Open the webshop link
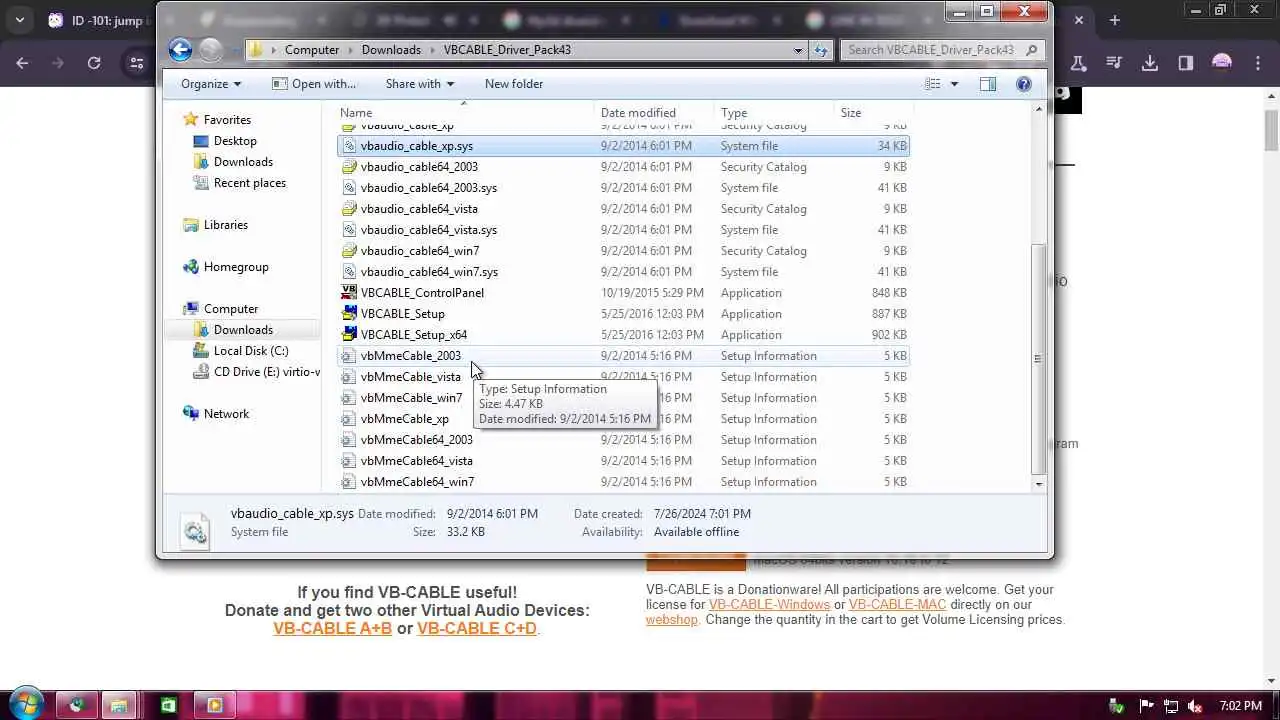1280x720 pixels. click(671, 619)
